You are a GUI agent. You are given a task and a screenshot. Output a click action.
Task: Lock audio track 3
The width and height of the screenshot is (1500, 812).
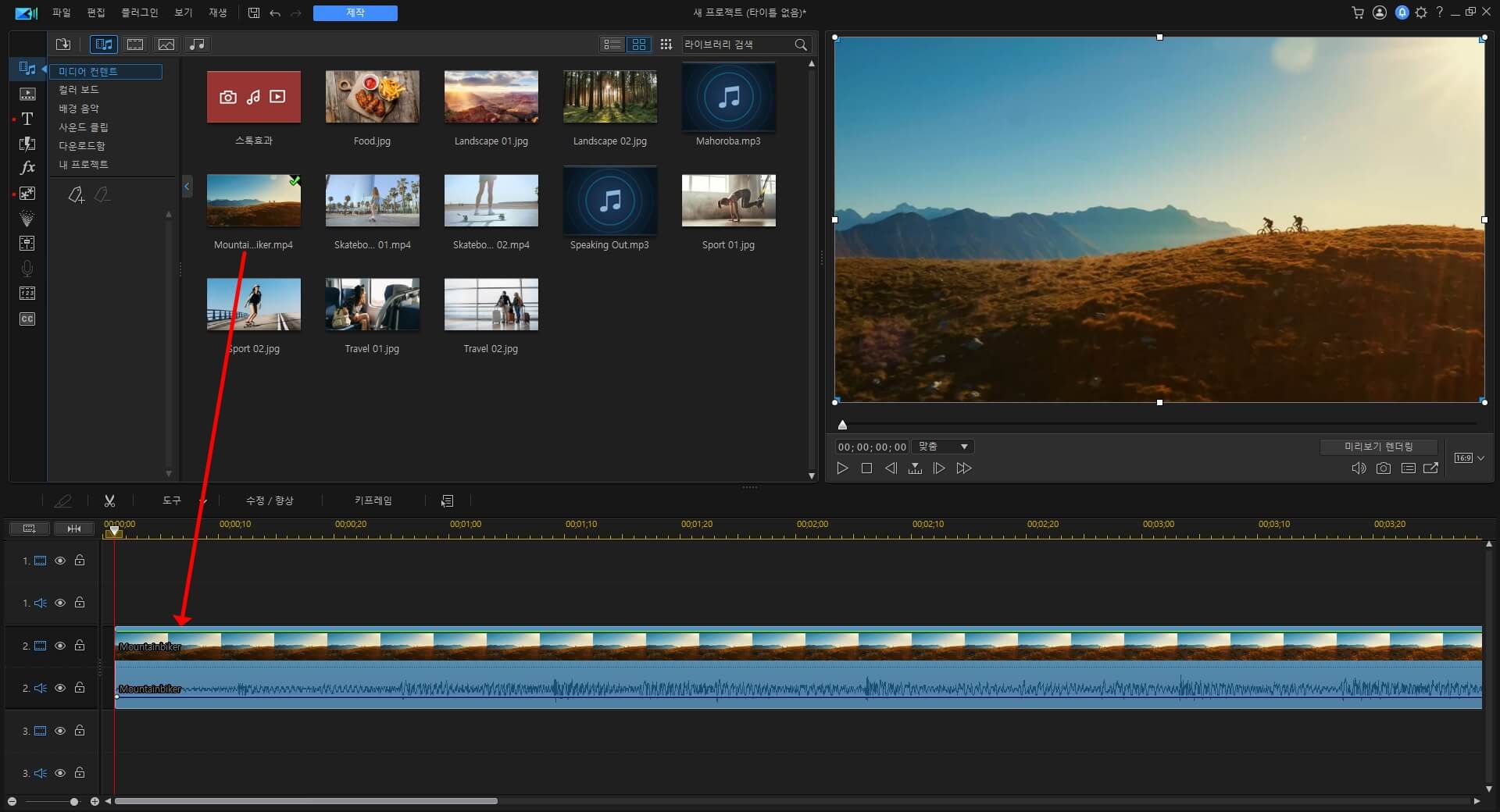(80, 772)
